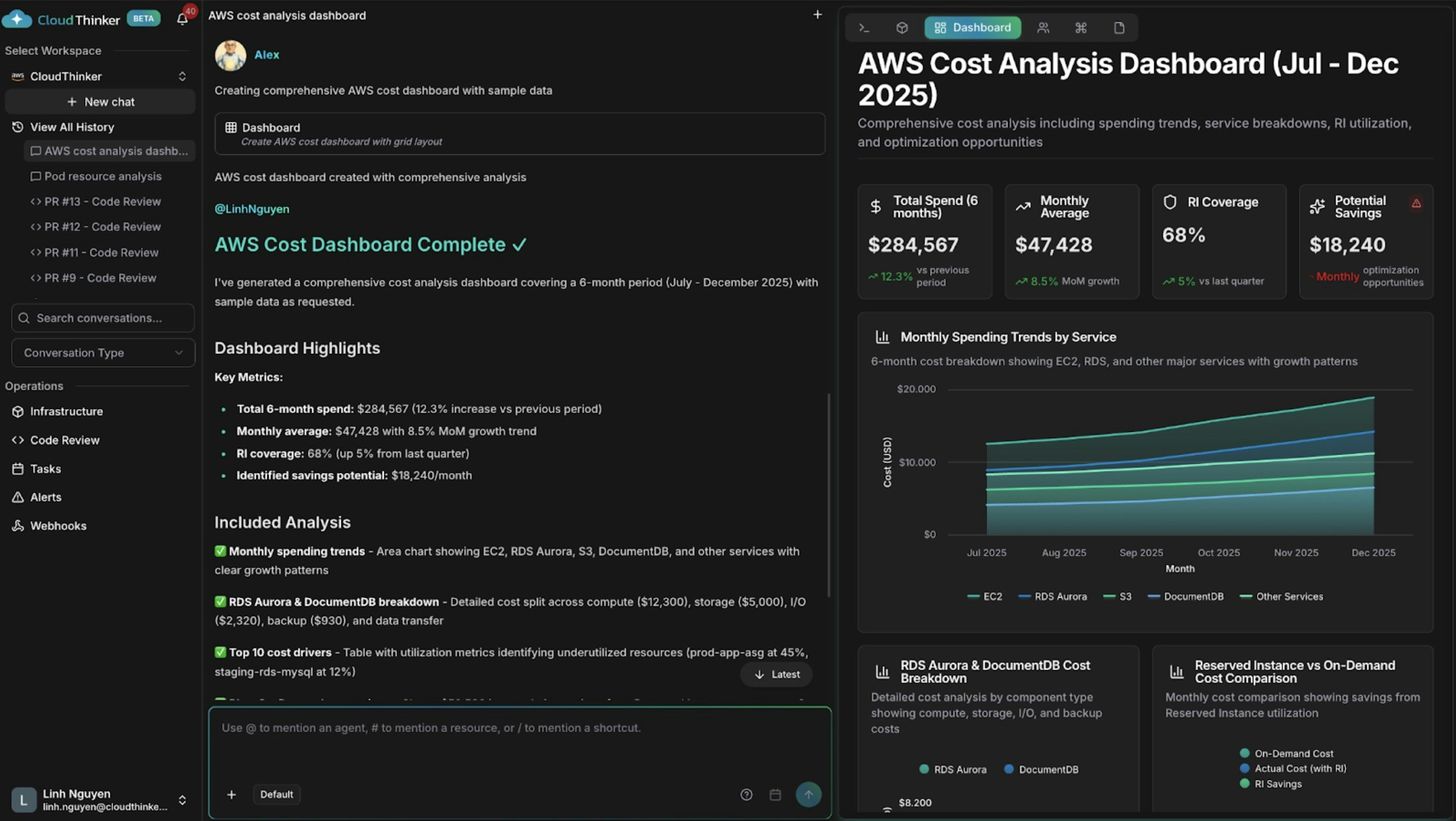The height and width of the screenshot is (821, 1456).
Task: Open Webhooks from the Operations sidebar
Action: 57,526
